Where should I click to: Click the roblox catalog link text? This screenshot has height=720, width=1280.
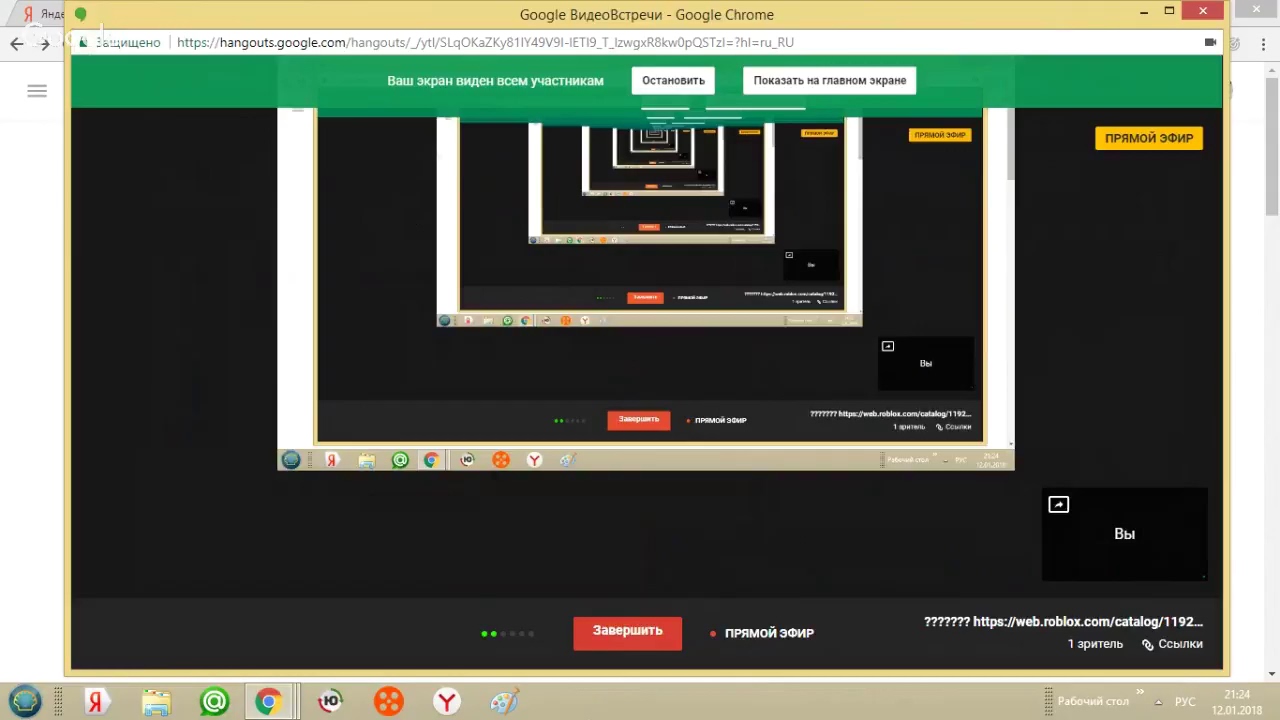(x=1063, y=621)
